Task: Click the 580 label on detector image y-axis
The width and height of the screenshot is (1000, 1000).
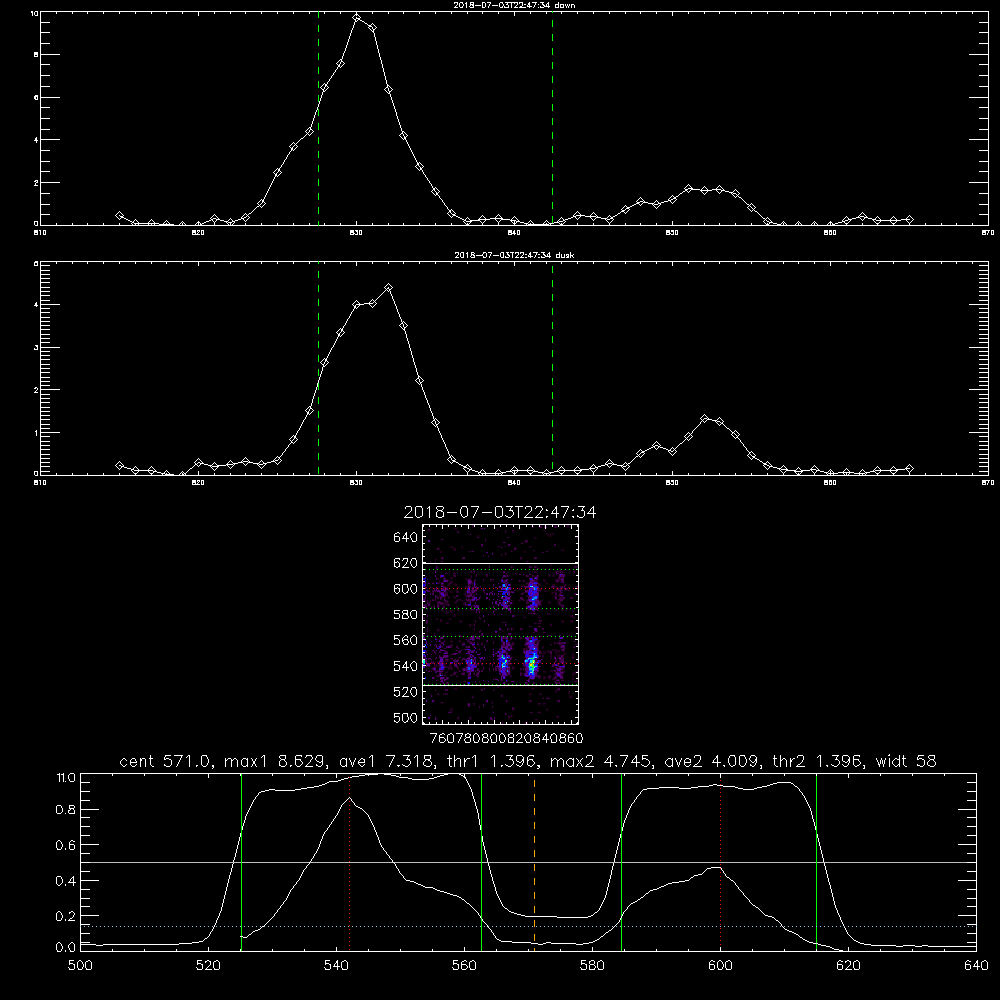Action: (406, 615)
